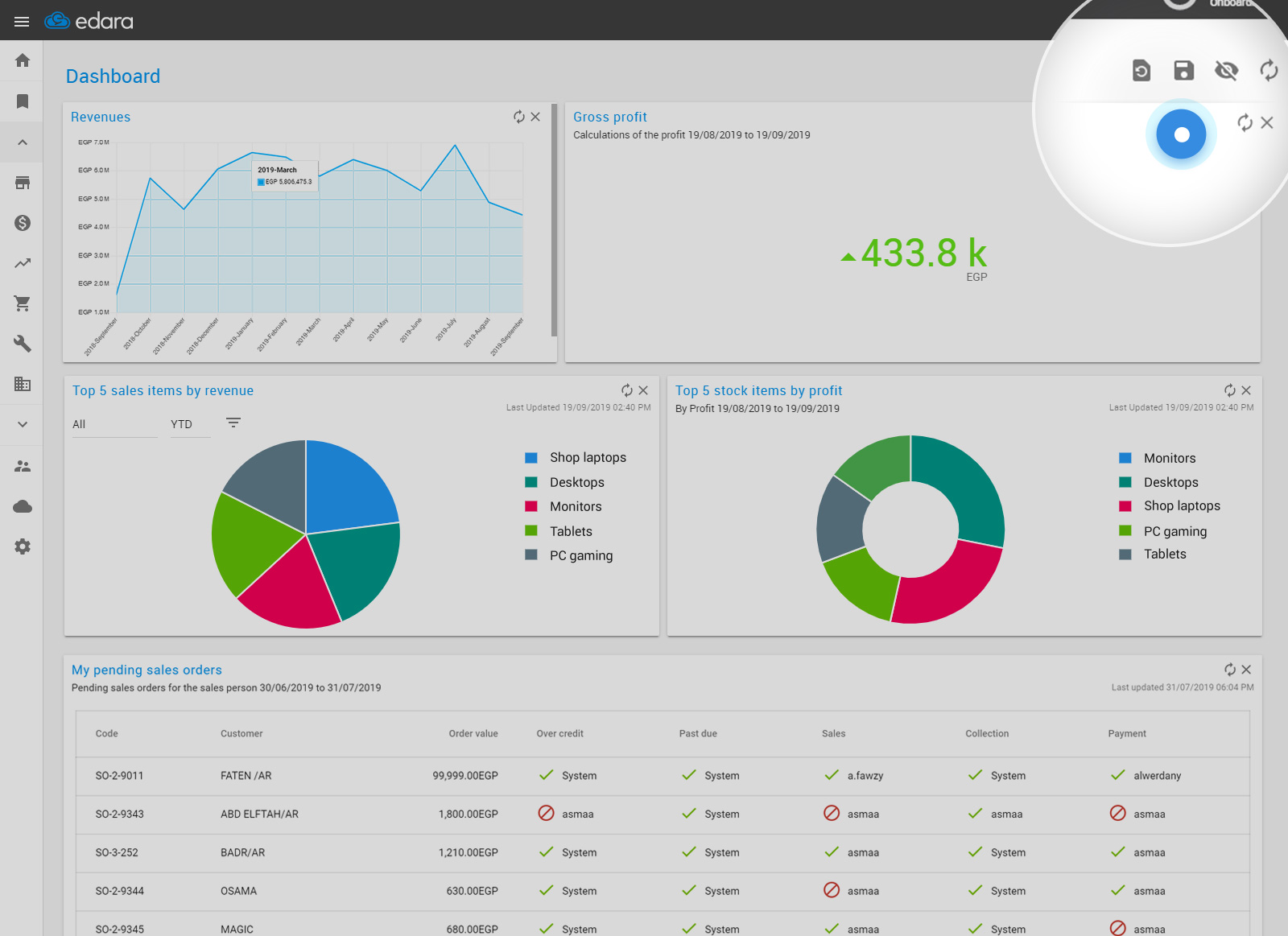The height and width of the screenshot is (936, 1288).
Task: Refresh the Revenues widget
Action: pyautogui.click(x=519, y=117)
